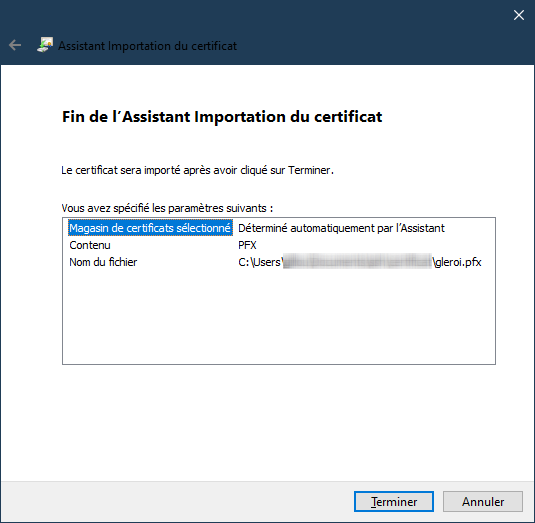Viewport: 535px width, 523px height.
Task: Click the Assistant Importation du certificat title
Action: pyautogui.click(x=147, y=46)
